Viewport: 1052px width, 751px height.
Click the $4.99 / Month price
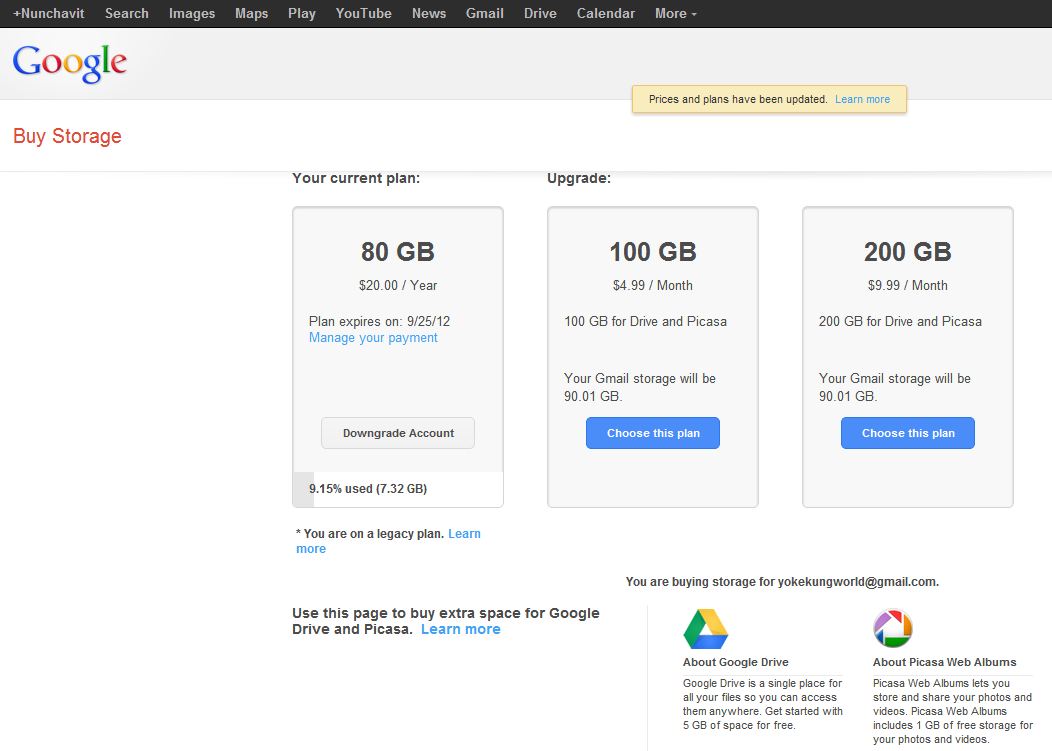[653, 285]
